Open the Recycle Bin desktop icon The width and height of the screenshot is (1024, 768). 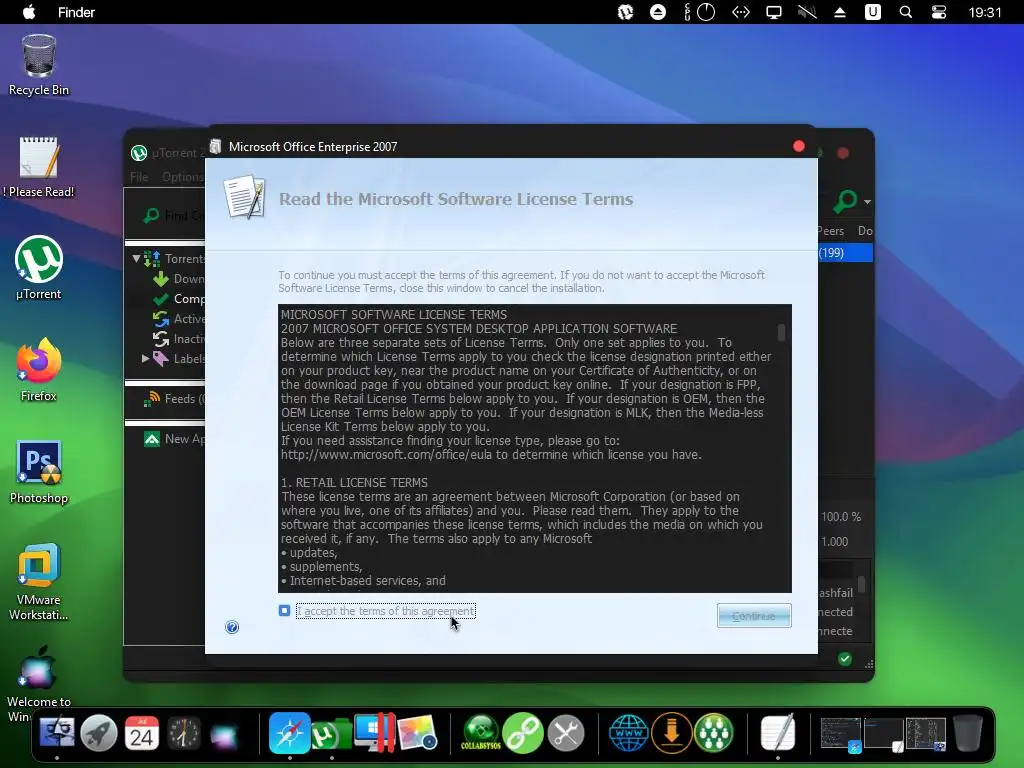pyautogui.click(x=39, y=65)
